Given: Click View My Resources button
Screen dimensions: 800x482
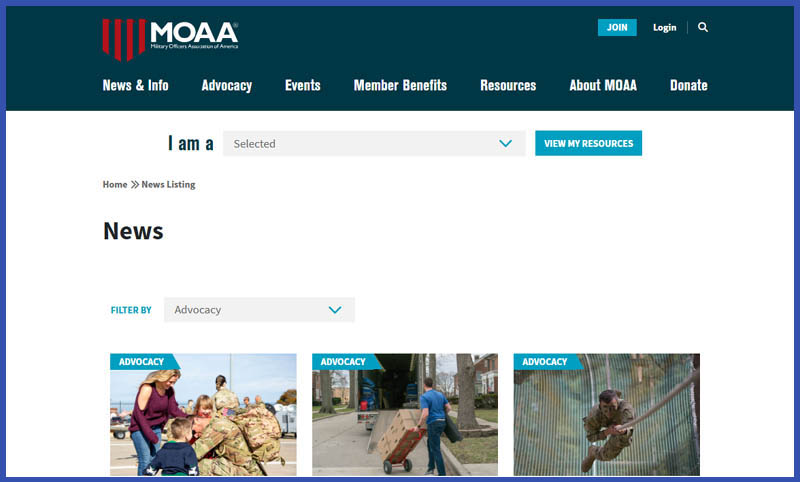Looking at the screenshot, I should pyautogui.click(x=588, y=143).
